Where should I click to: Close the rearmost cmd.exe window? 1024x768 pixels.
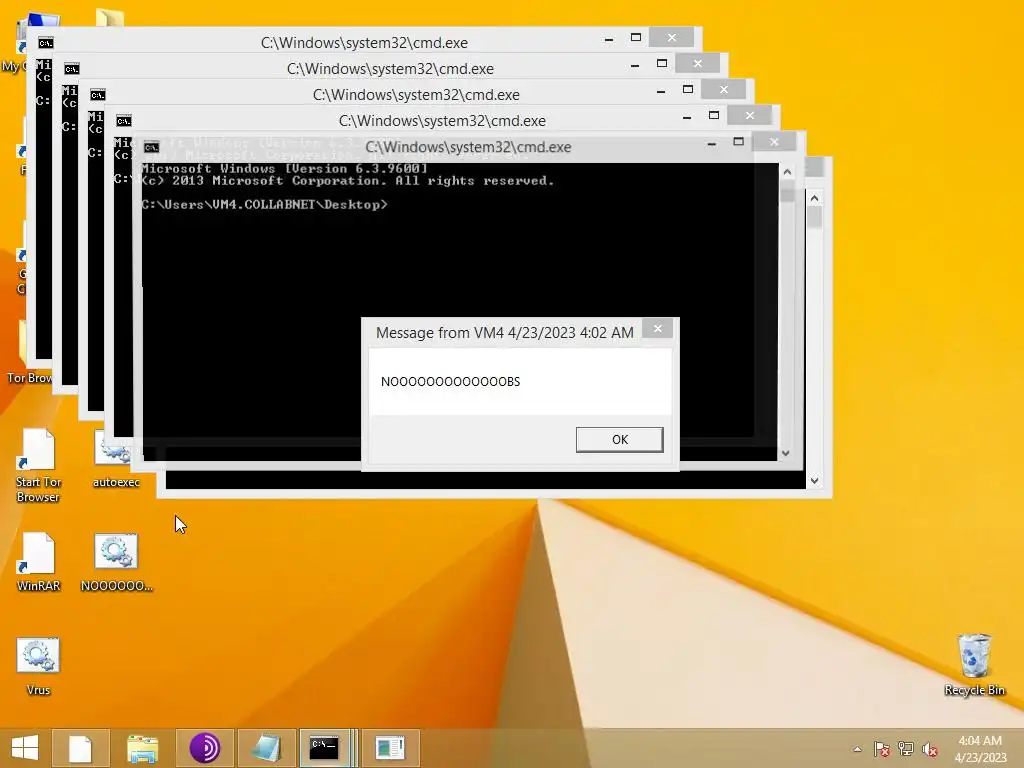pyautogui.click(x=671, y=38)
